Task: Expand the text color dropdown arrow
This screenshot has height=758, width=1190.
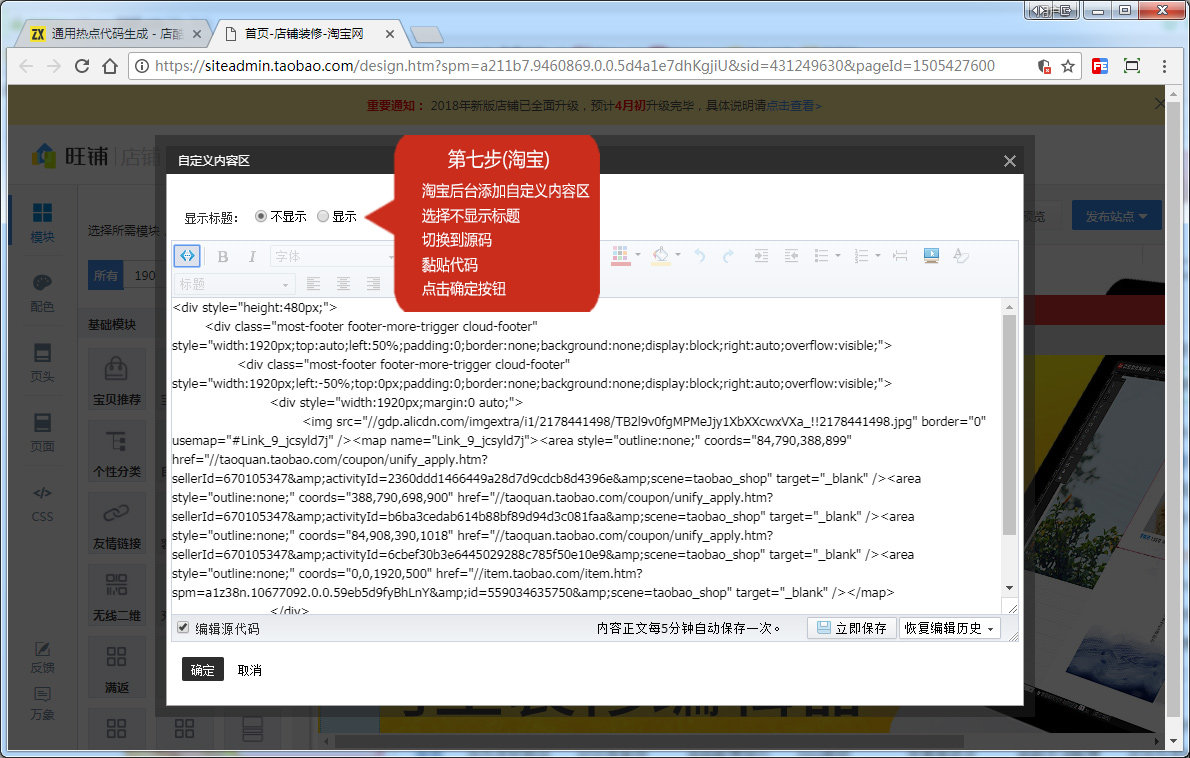Action: point(638,255)
